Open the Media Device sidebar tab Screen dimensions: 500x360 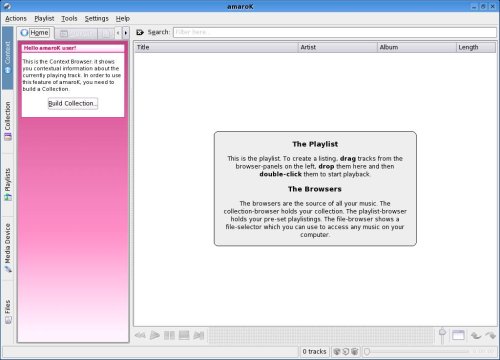tap(8, 248)
